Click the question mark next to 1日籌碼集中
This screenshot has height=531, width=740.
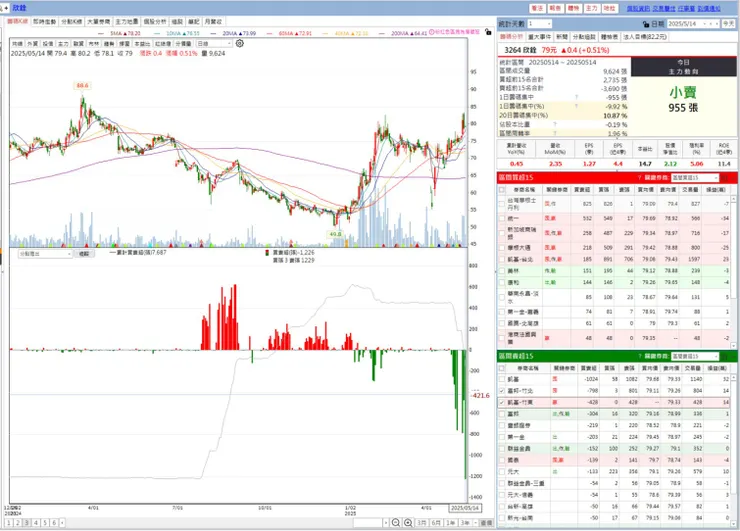pos(576,97)
